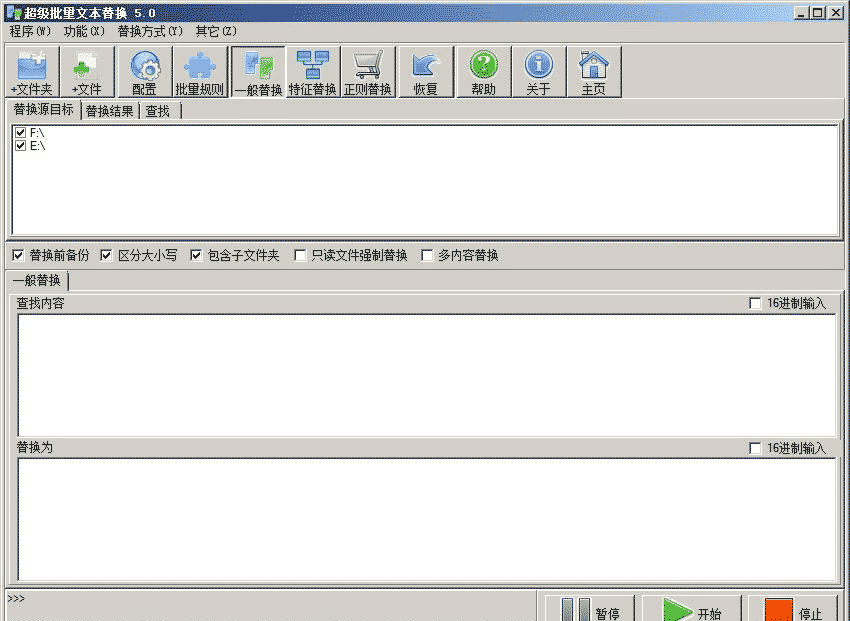Open 帮助 help from the toolbar

pos(483,70)
